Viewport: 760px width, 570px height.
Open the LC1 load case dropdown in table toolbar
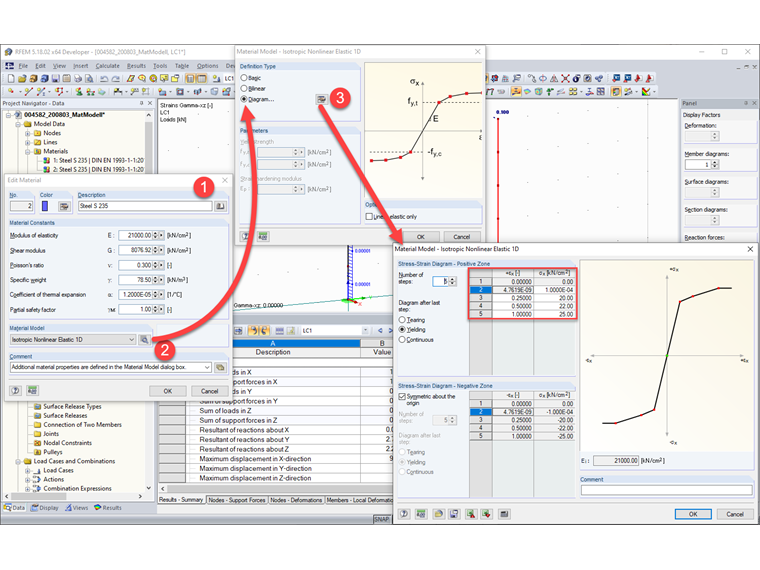(x=365, y=331)
